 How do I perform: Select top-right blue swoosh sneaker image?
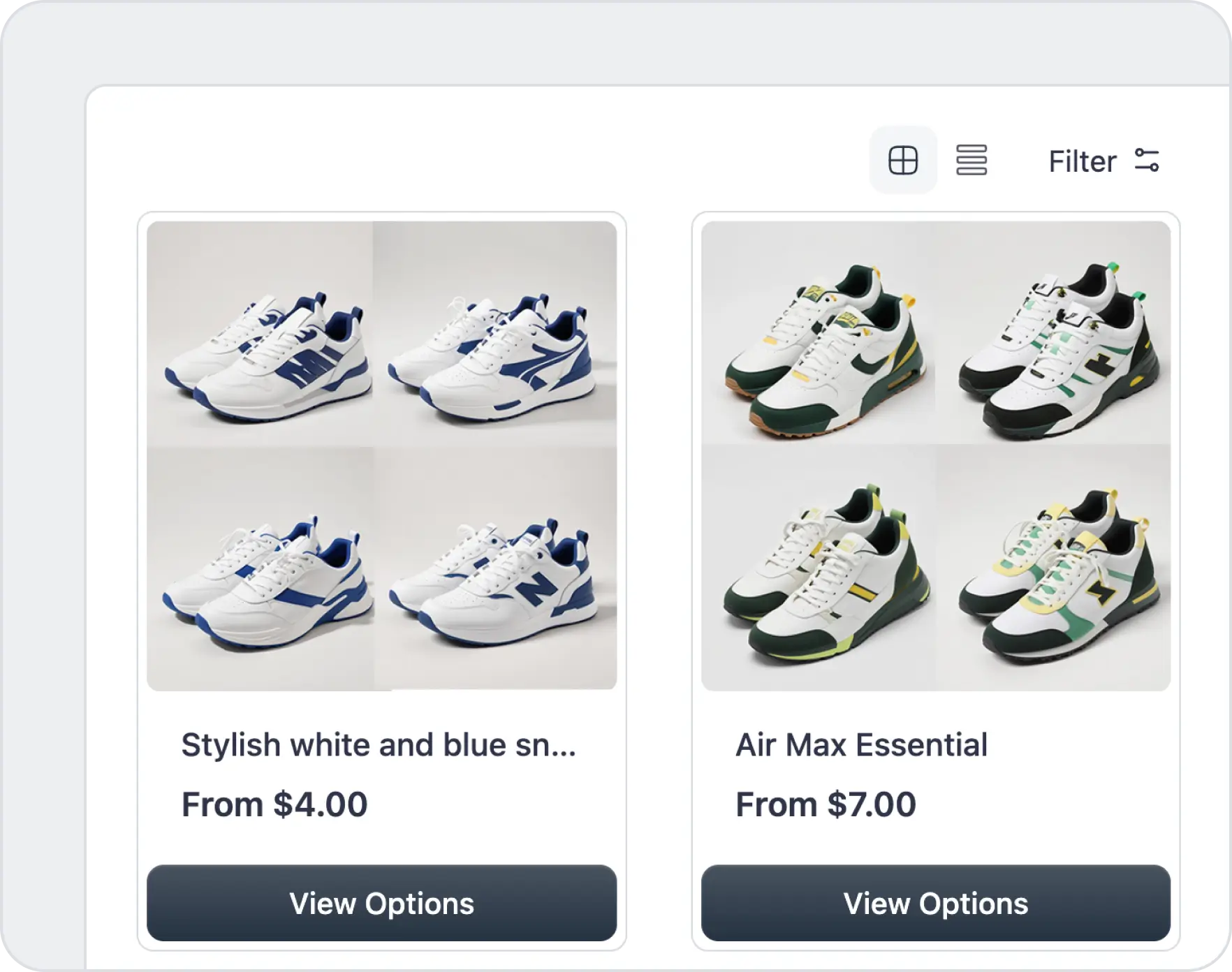pyautogui.click(x=494, y=334)
